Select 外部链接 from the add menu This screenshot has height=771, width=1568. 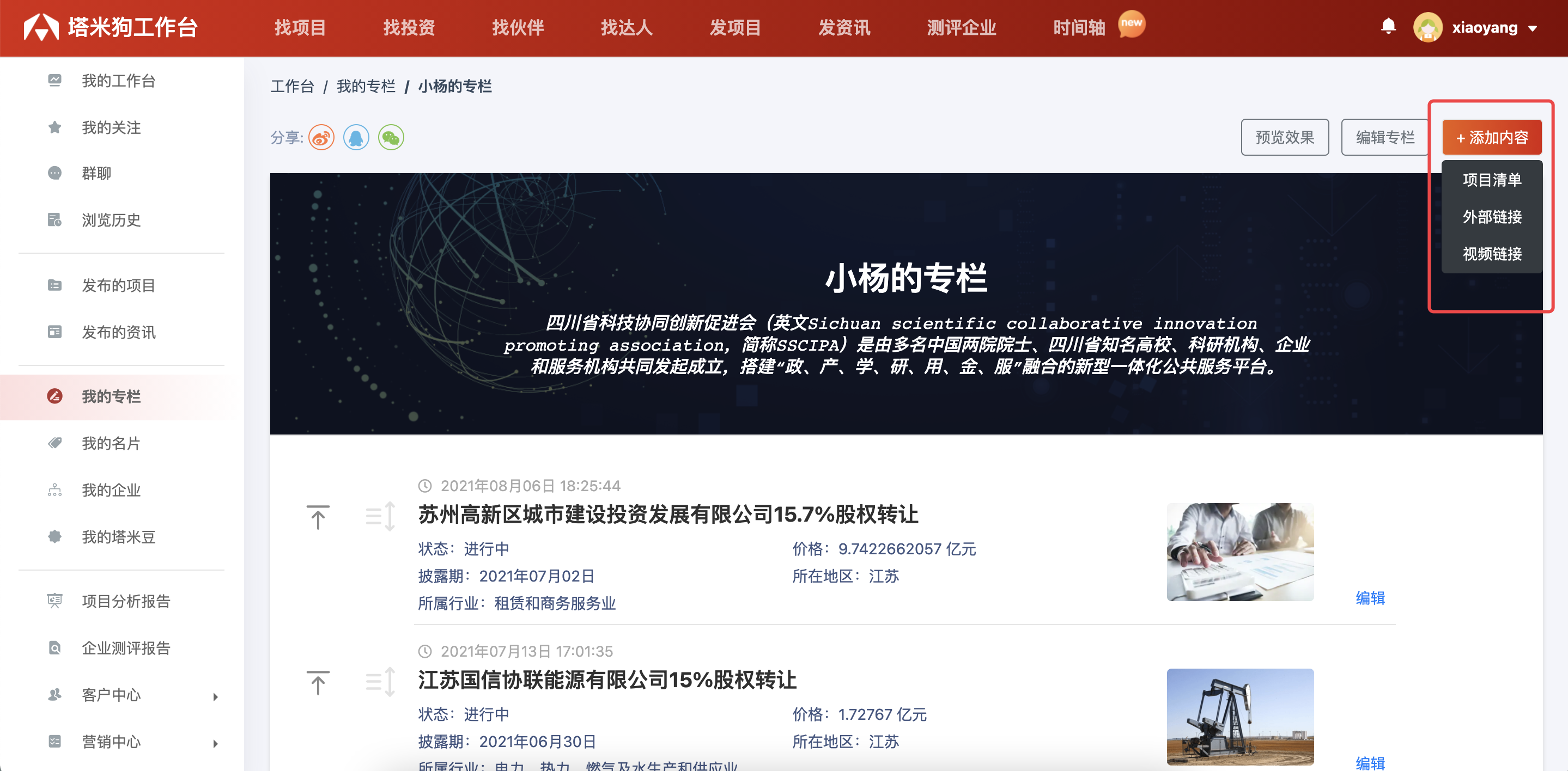[x=1492, y=217]
